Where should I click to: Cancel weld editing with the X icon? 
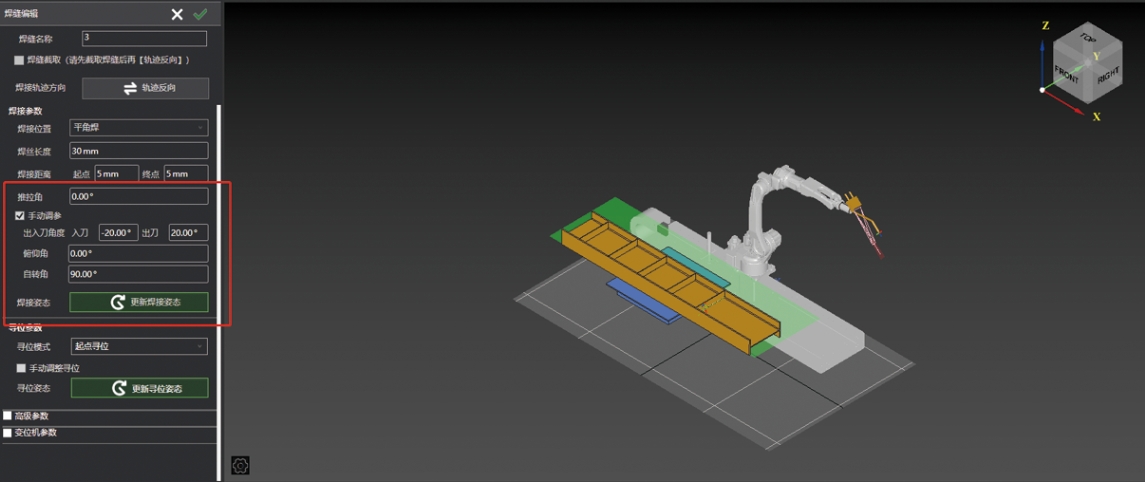tap(177, 14)
